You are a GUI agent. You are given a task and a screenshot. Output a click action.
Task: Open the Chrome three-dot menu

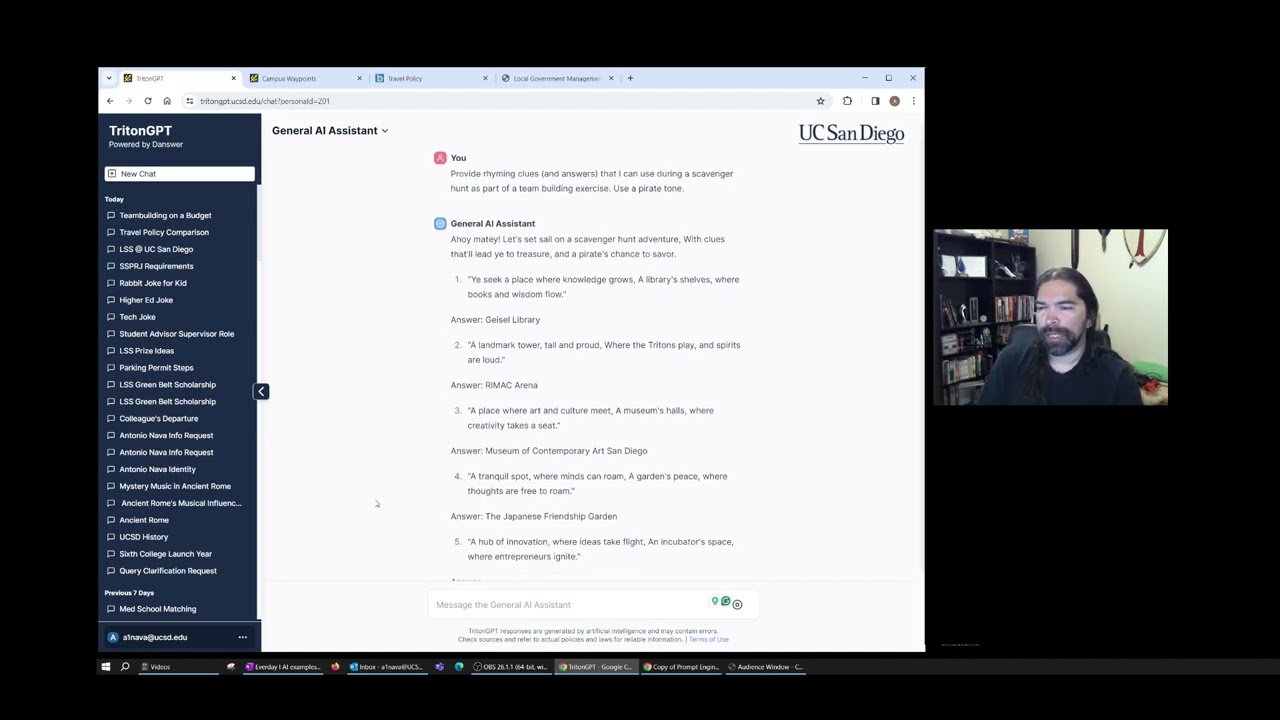coord(913,101)
